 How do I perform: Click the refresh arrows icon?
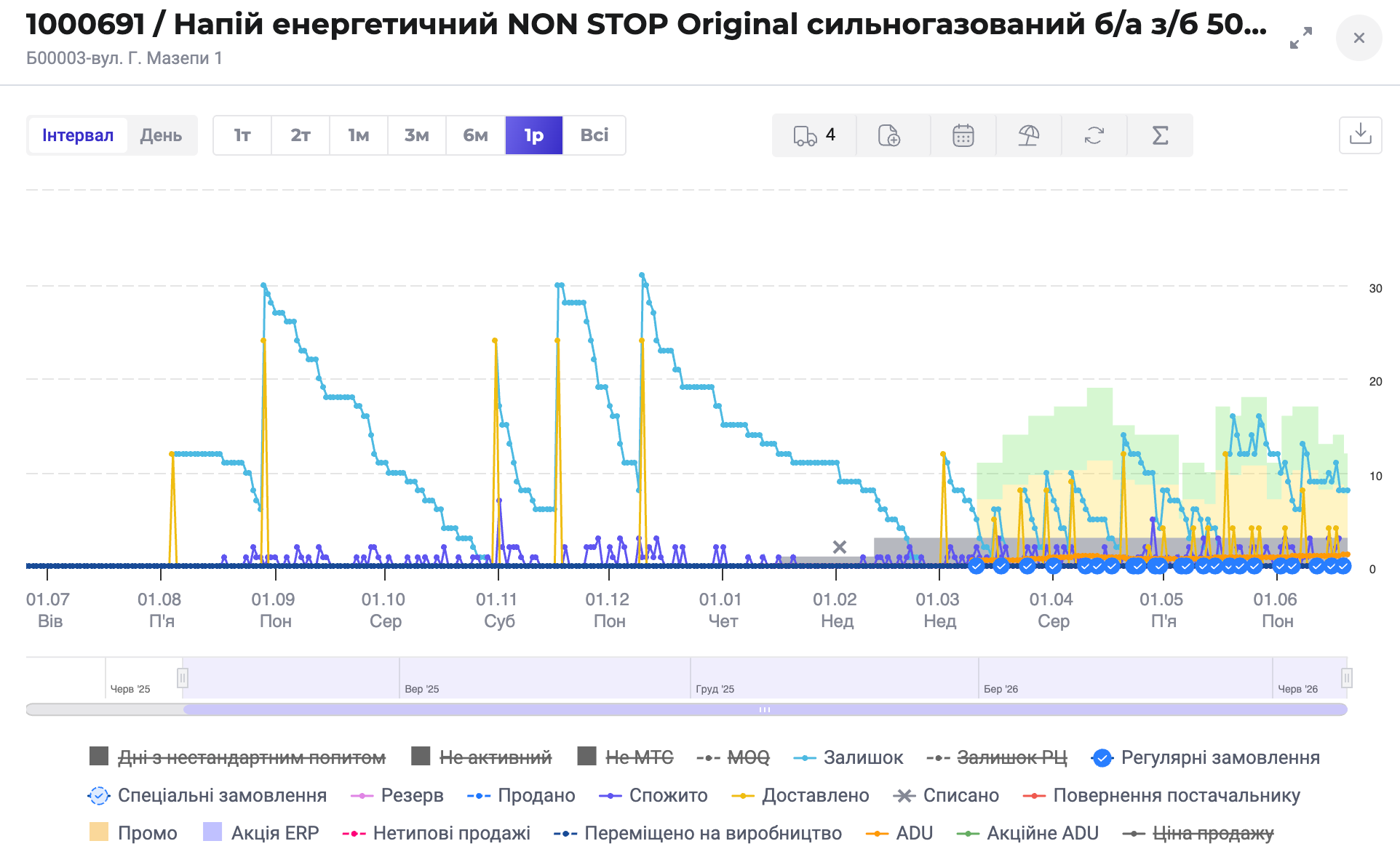coord(1094,135)
